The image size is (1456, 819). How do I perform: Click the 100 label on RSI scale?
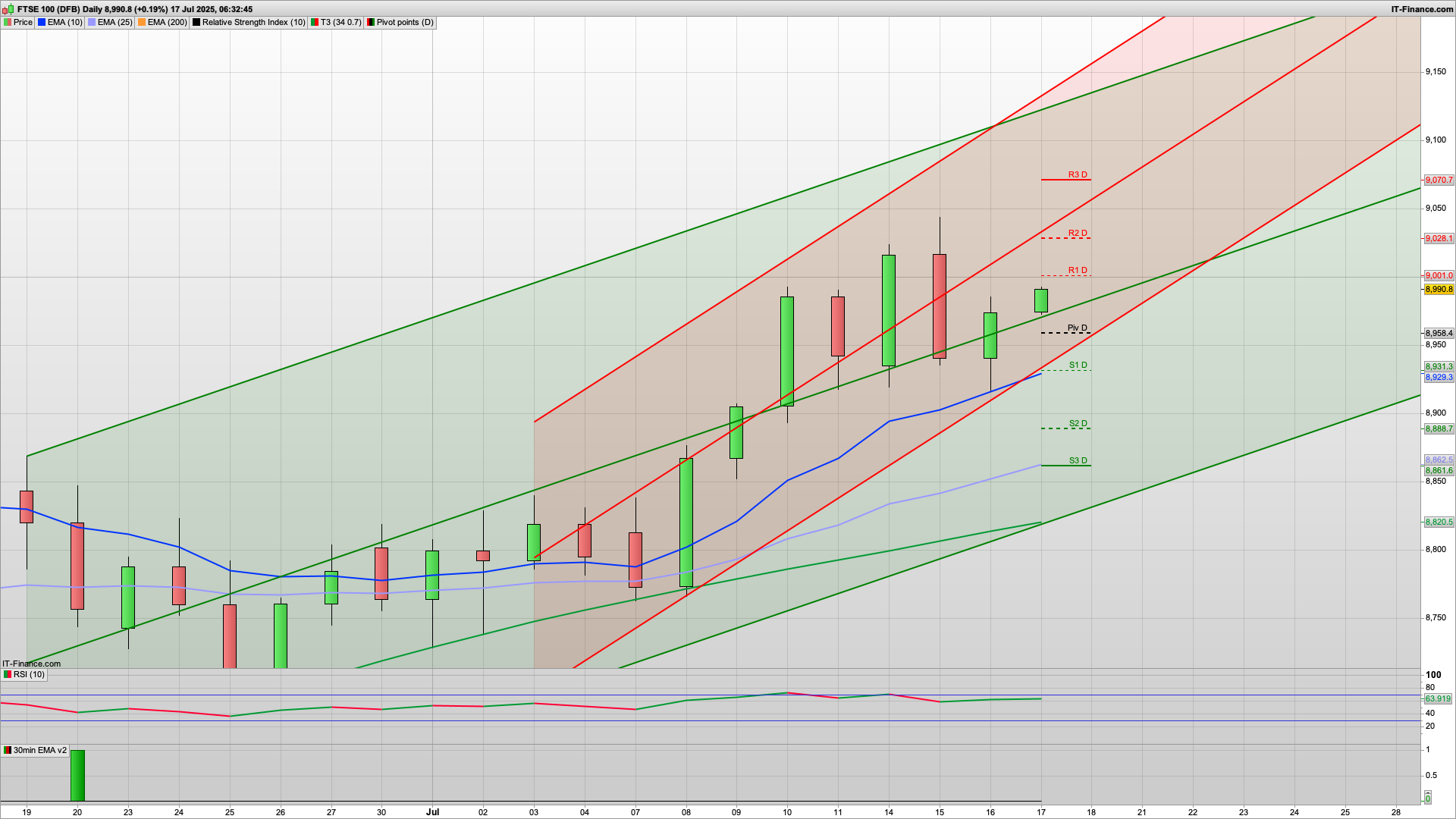tap(1433, 675)
